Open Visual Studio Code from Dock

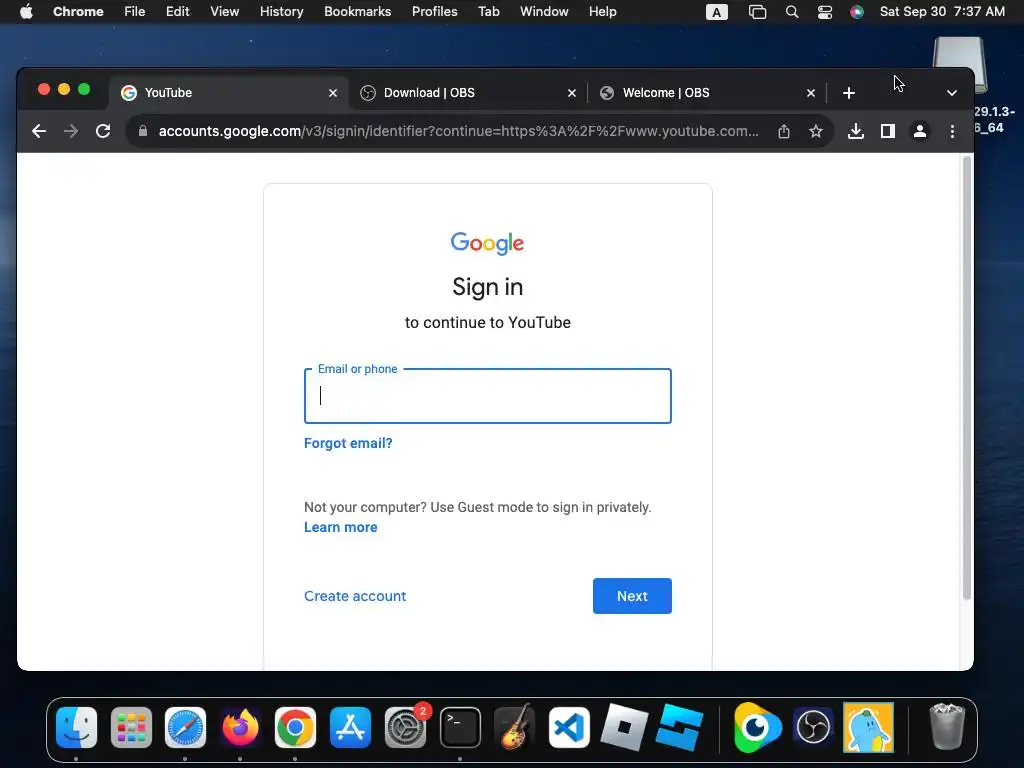point(569,727)
